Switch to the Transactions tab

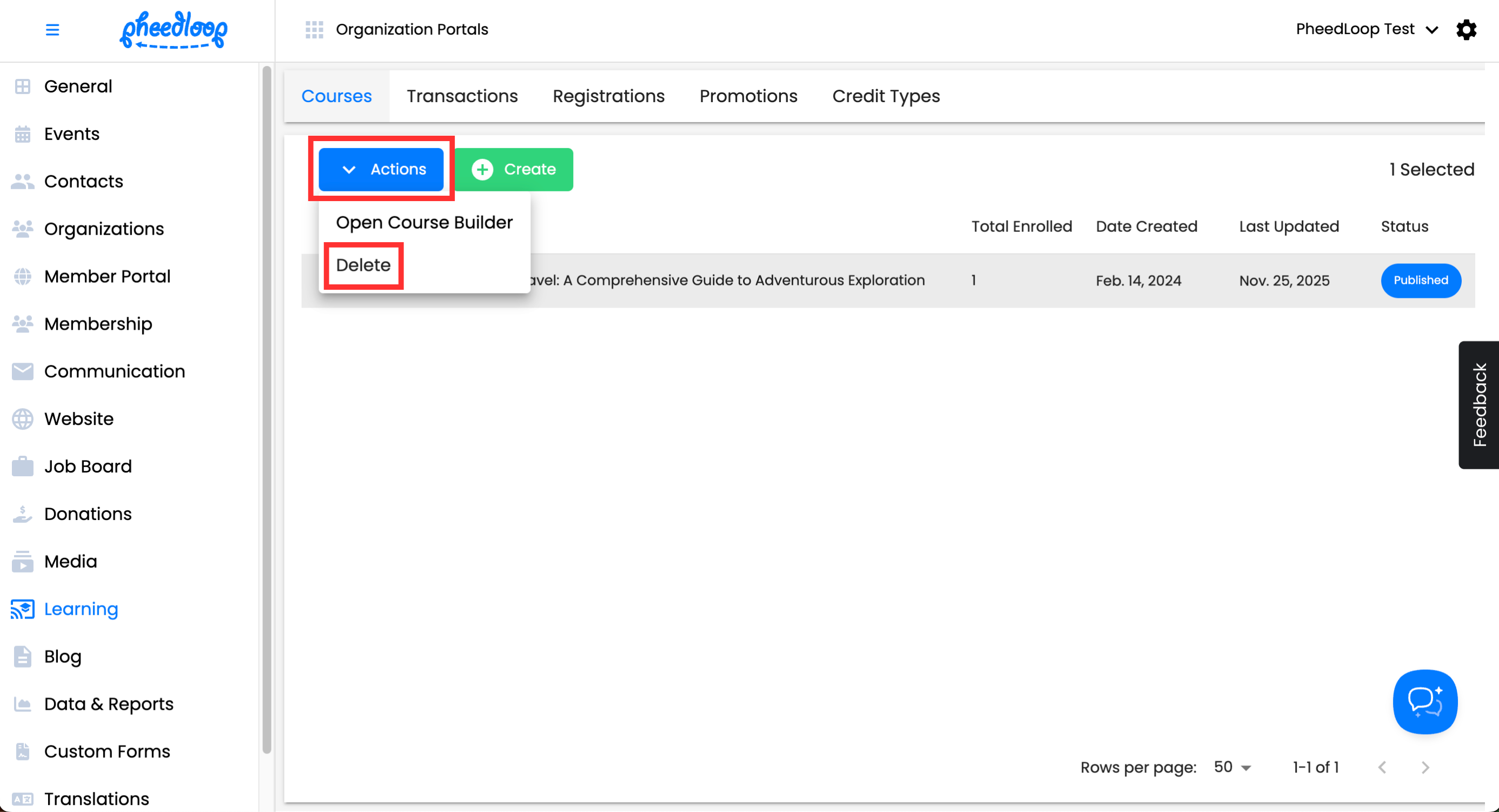(x=462, y=96)
